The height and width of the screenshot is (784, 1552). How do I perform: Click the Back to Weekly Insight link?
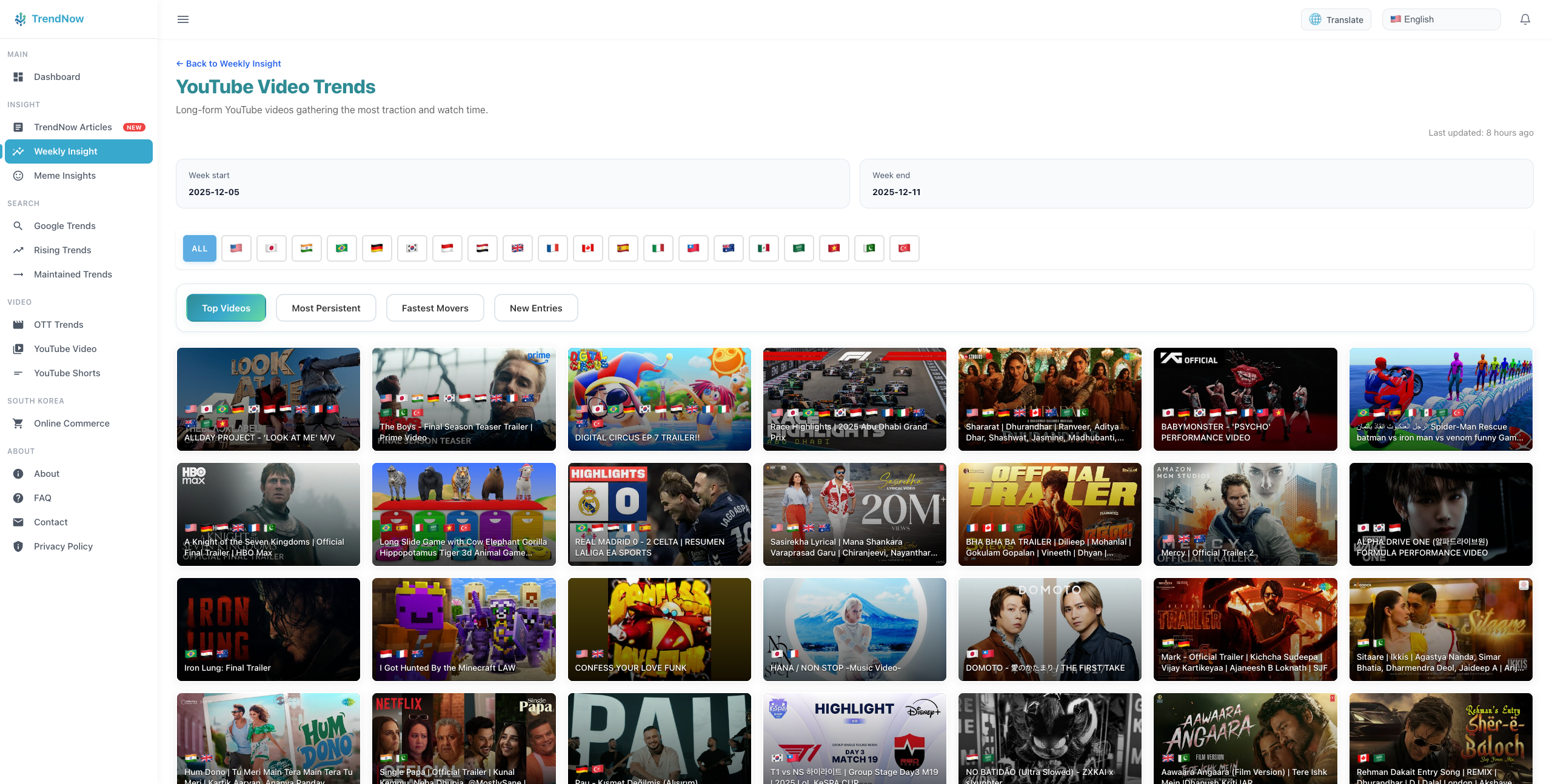pyautogui.click(x=228, y=63)
